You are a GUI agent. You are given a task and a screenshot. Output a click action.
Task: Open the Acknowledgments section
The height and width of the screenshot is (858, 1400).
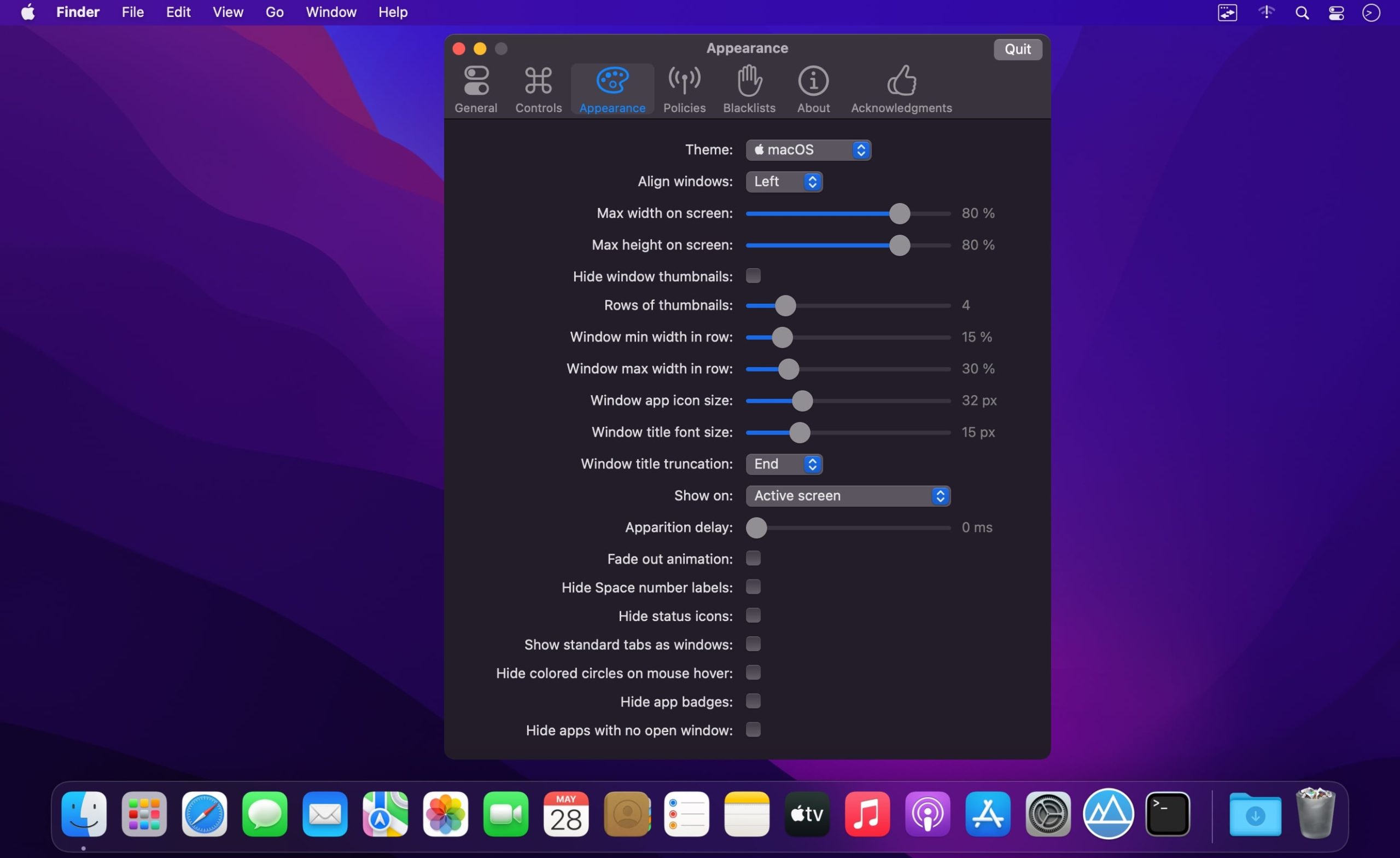tap(901, 89)
